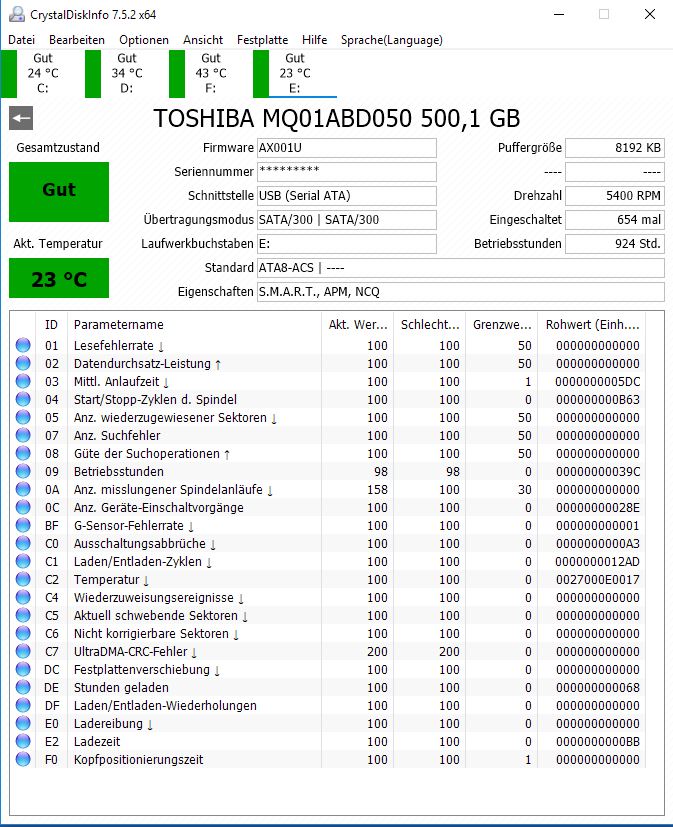The image size is (673, 827).
Task: Click the status orb for Wiederzuweisungsereignisse
Action: pyautogui.click(x=23, y=597)
